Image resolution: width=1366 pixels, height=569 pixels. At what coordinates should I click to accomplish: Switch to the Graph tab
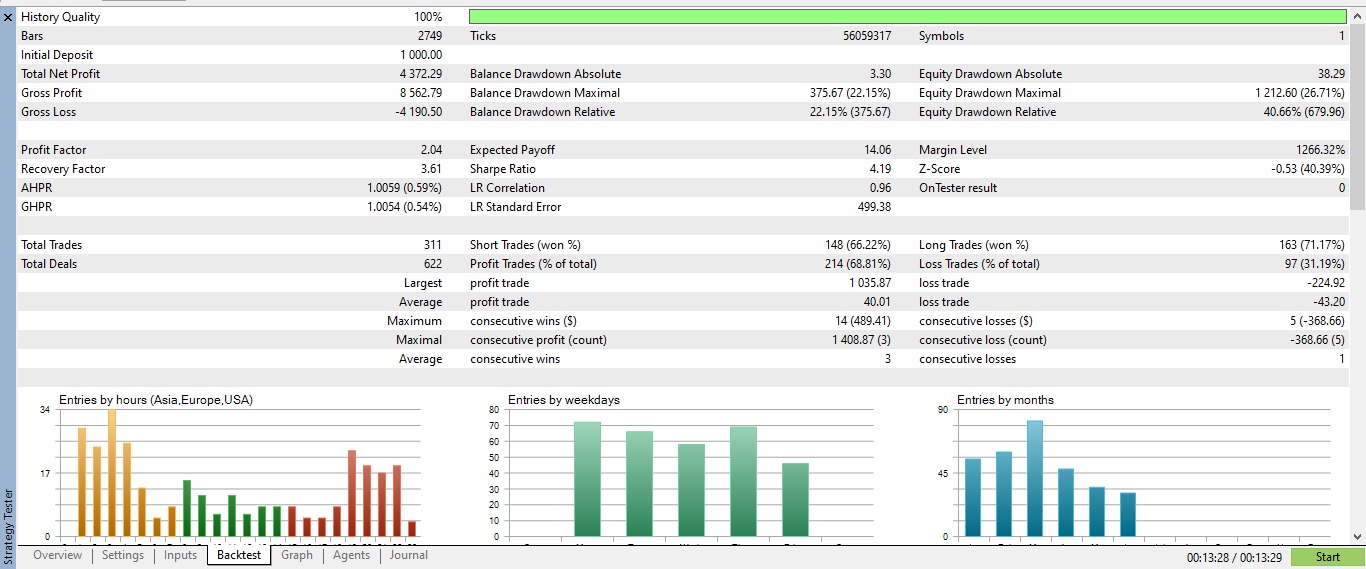297,555
